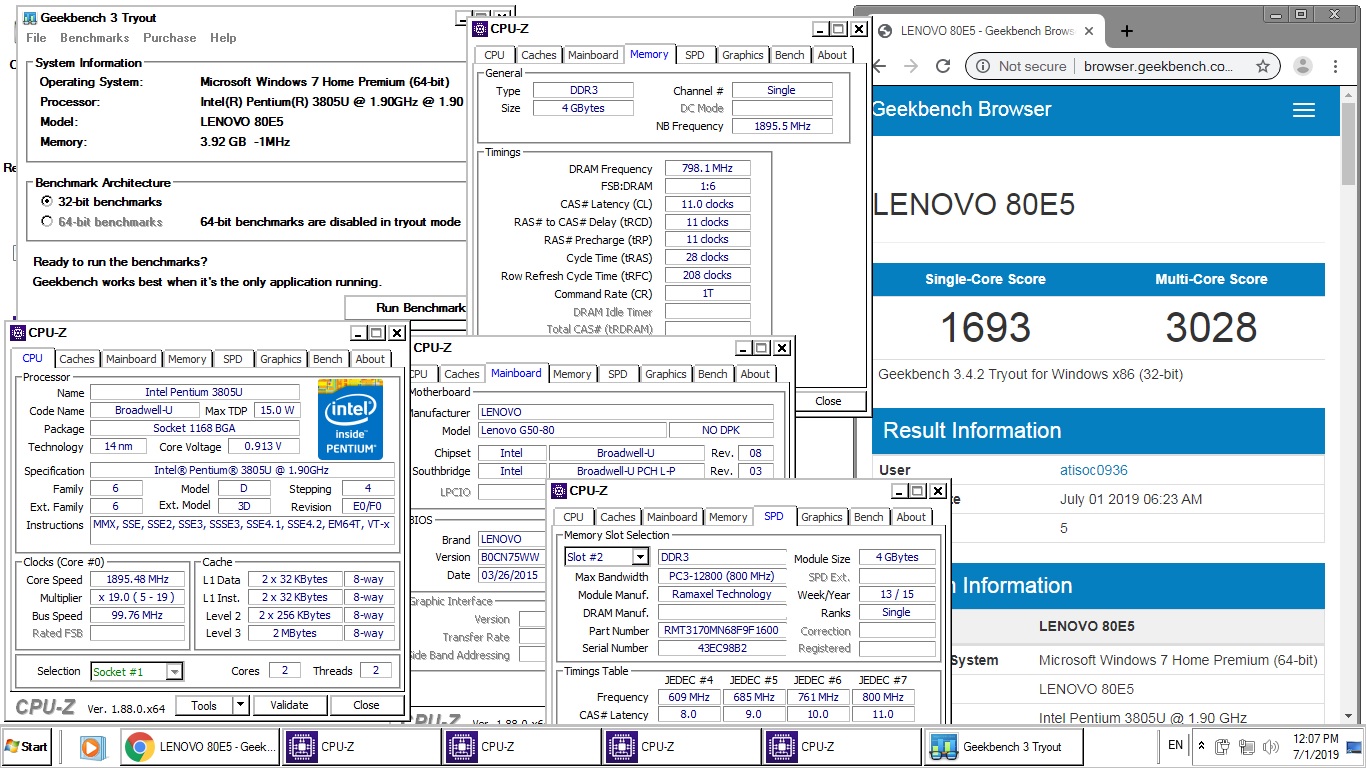1366x768 pixels.
Task: Open About tab in CPU-Z Memory window
Action: [832, 55]
